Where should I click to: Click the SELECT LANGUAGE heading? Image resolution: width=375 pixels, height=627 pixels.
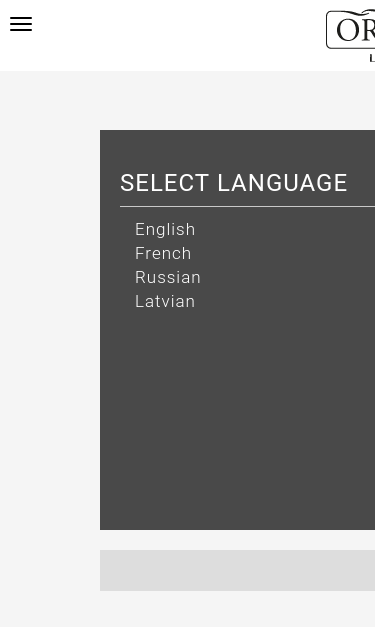pos(233,183)
